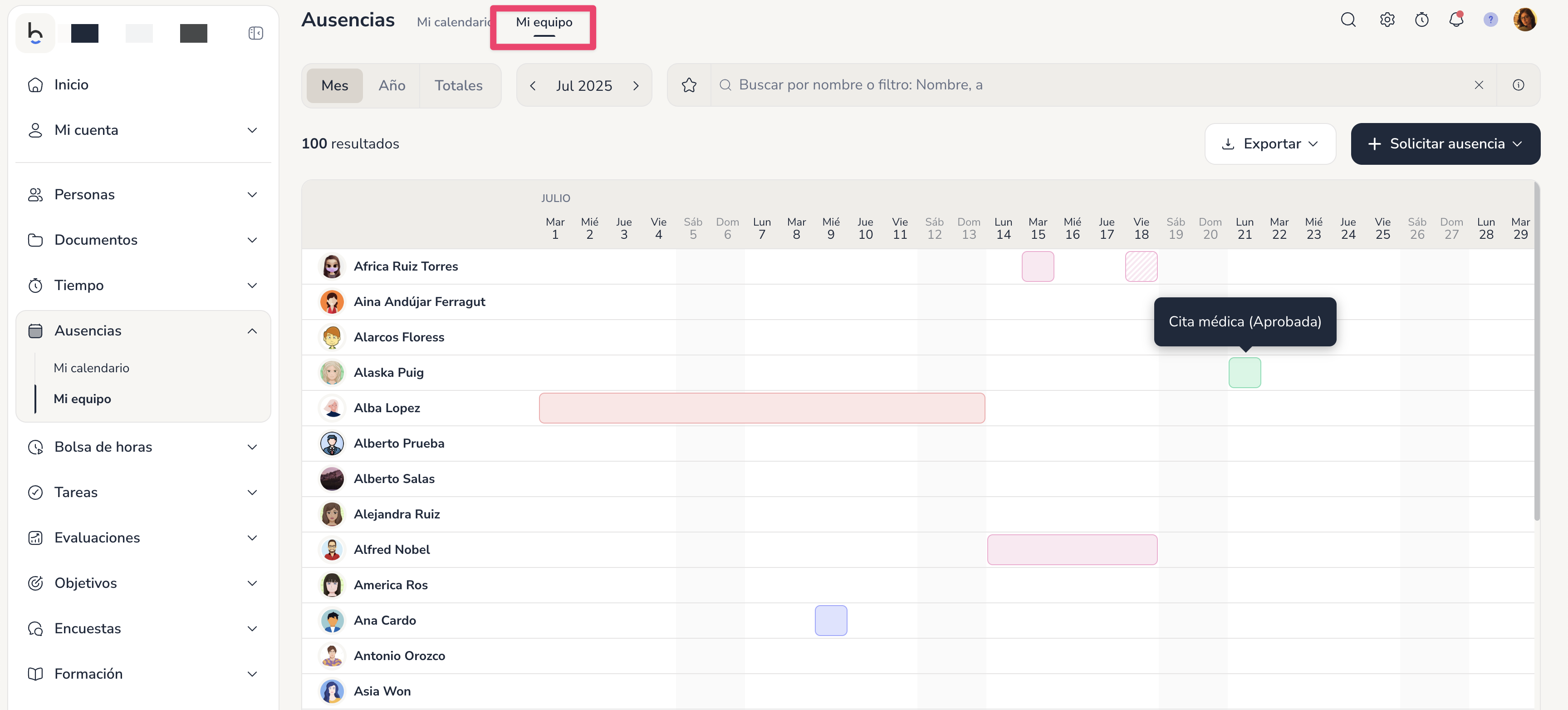
Task: Open the Mi calendario top tab
Action: coord(454,22)
